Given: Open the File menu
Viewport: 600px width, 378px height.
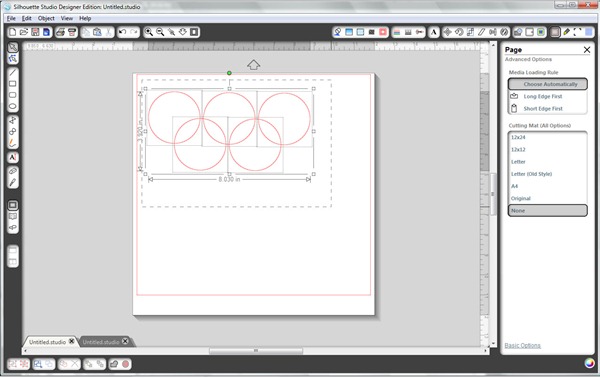Looking at the screenshot, I should point(11,18).
